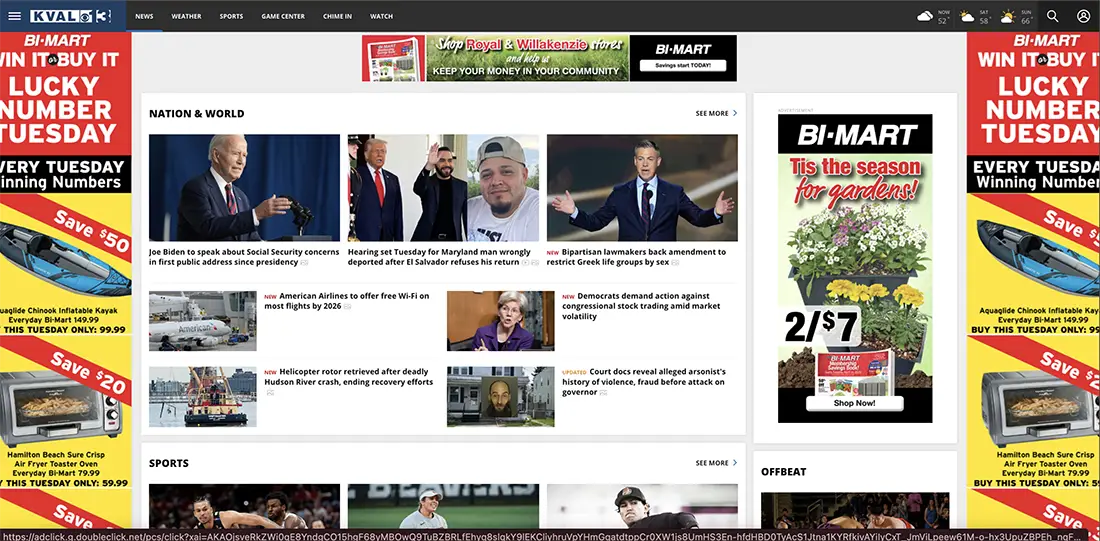Click the SUN weather forecast icon
This screenshot has height=541, width=1100.
click(x=1008, y=16)
